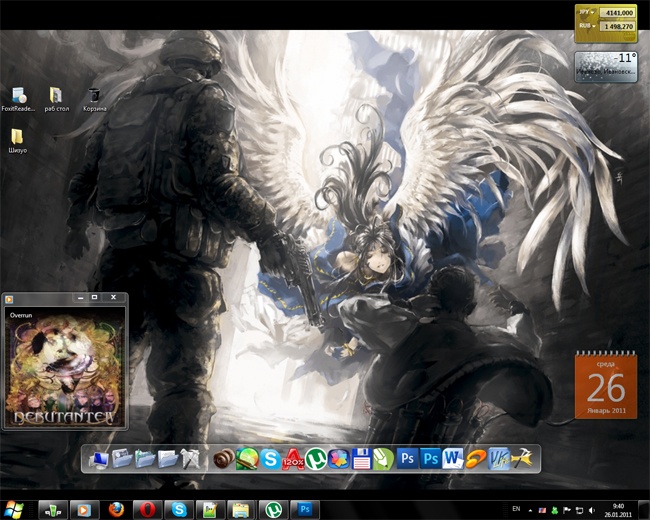Open My Computer icon in the dock

coord(99,459)
